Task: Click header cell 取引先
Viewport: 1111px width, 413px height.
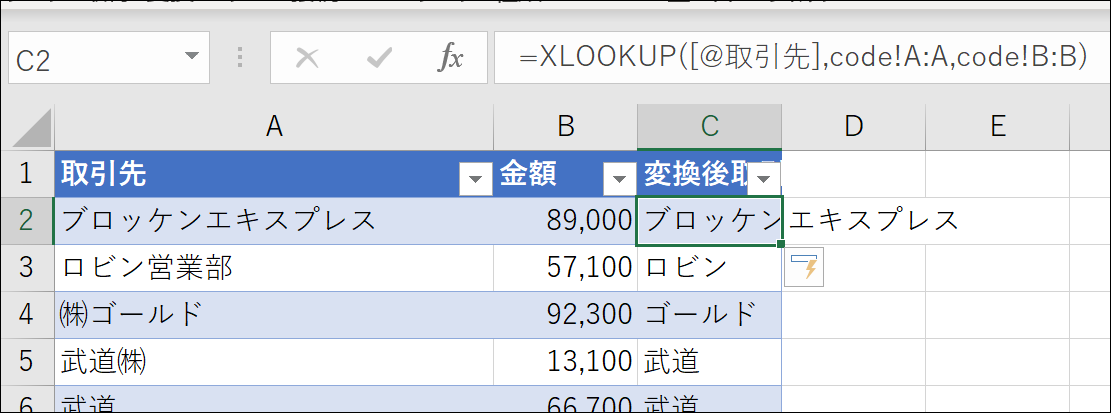Action: pos(274,174)
